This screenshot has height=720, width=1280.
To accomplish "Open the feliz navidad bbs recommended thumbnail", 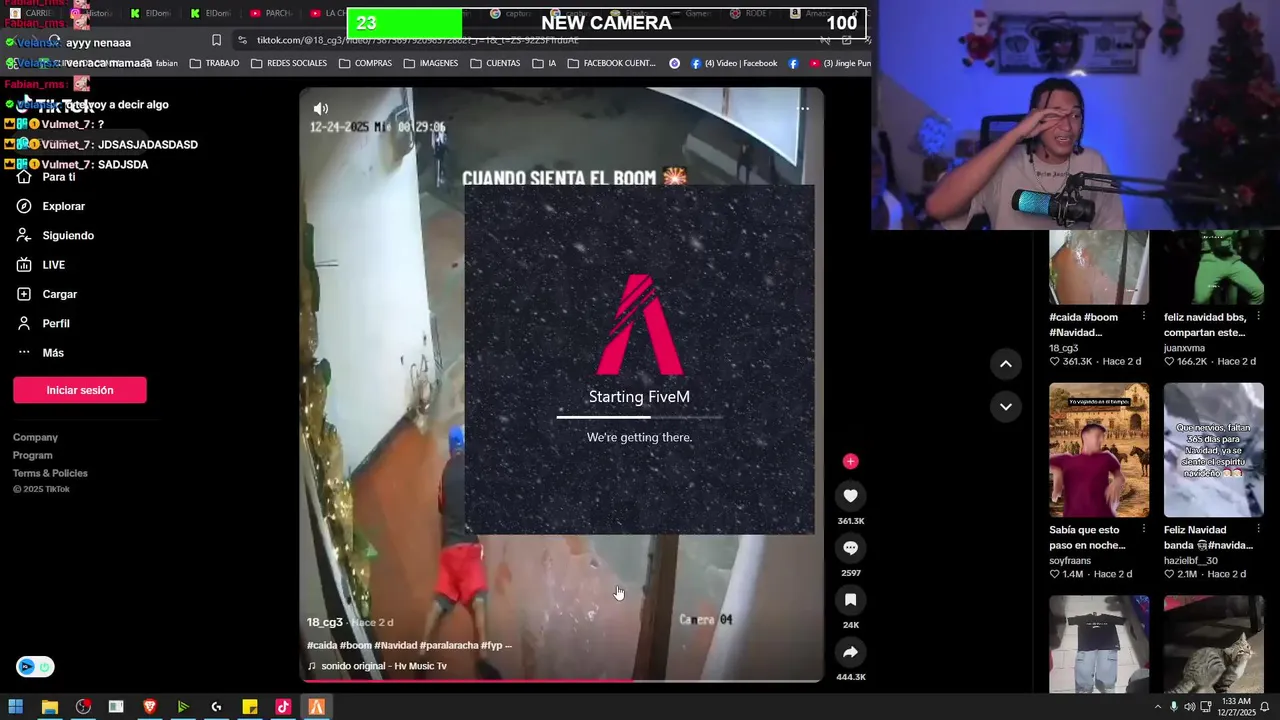I will (1214, 267).
